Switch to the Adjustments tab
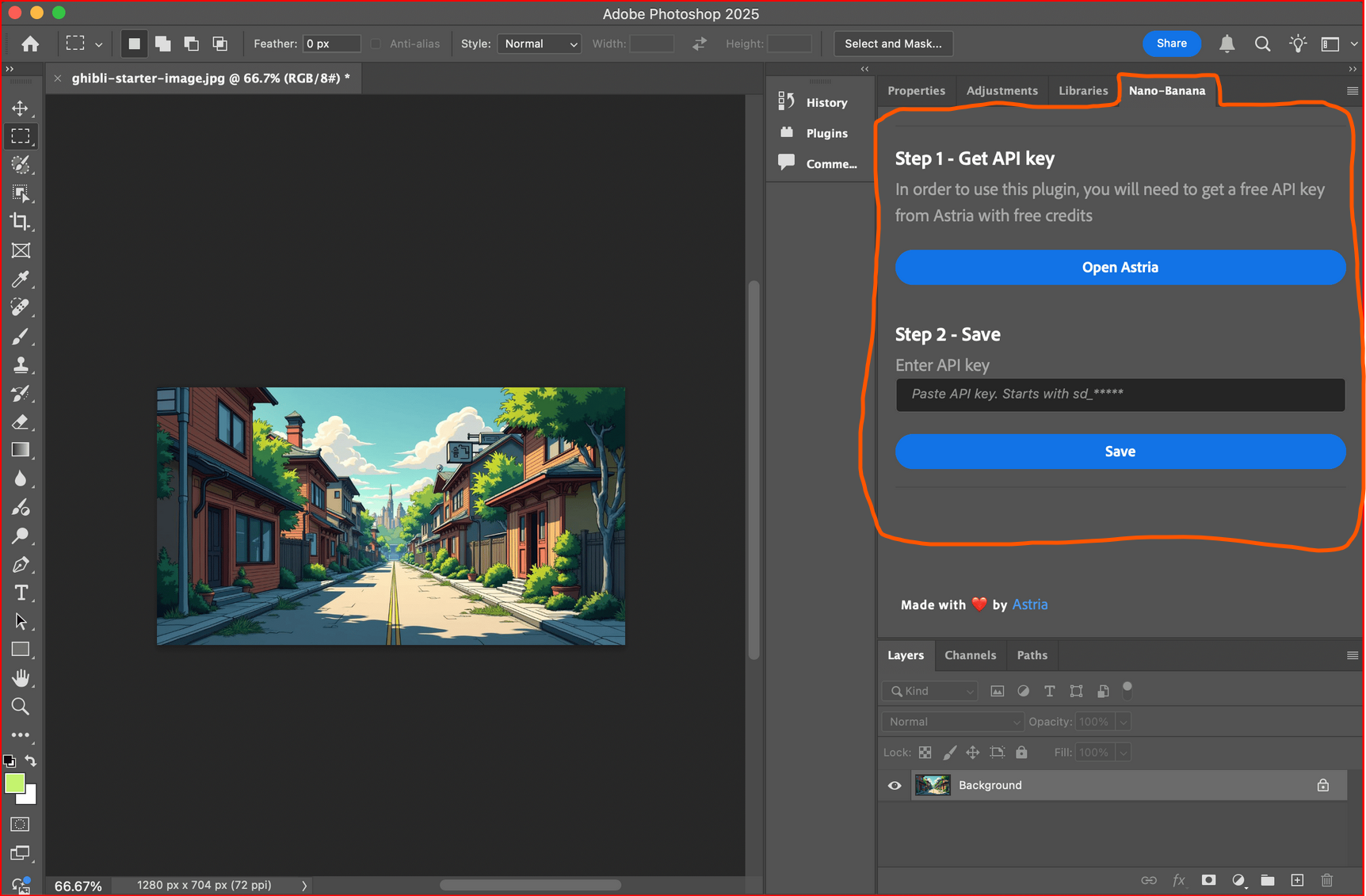This screenshot has width=1366, height=896. coord(1002,90)
